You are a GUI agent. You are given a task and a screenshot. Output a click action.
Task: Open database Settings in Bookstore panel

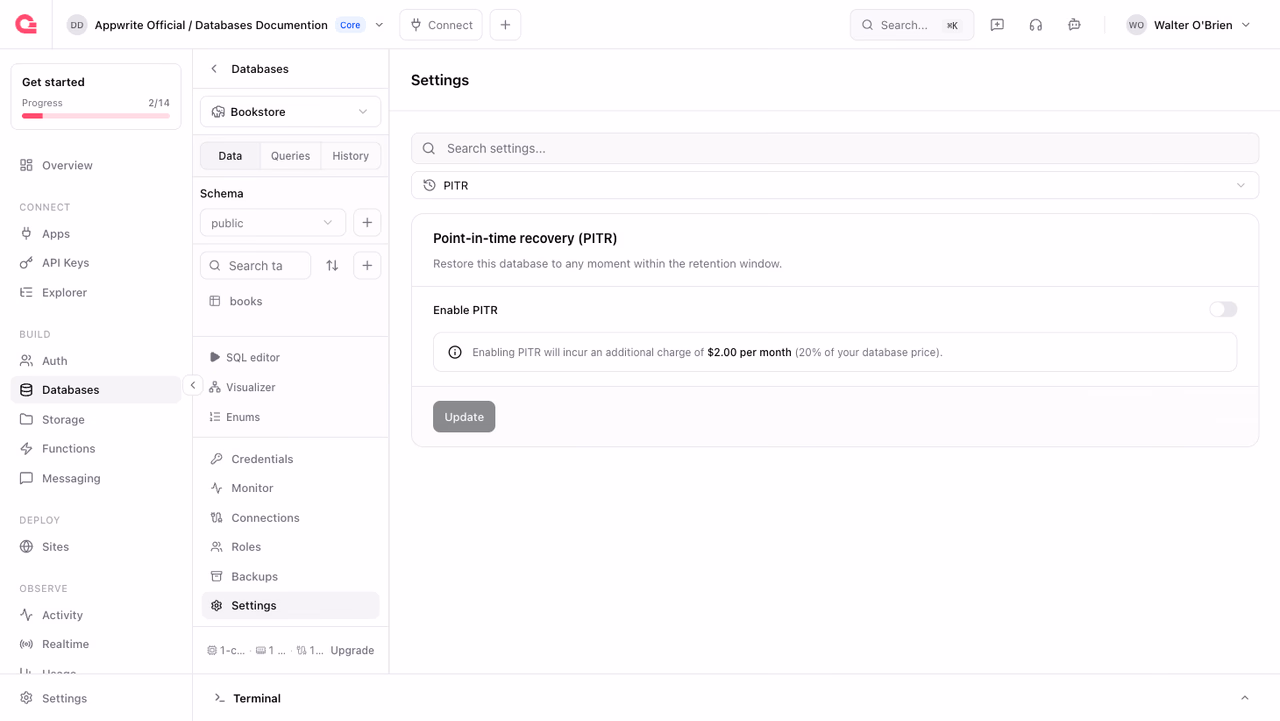[290, 606]
